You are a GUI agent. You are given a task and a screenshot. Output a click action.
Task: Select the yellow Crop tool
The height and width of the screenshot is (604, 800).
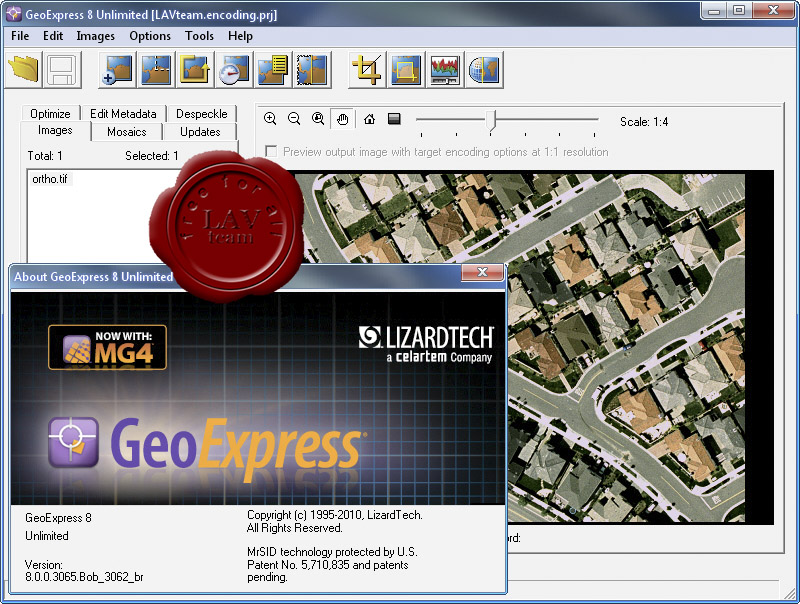click(x=367, y=70)
